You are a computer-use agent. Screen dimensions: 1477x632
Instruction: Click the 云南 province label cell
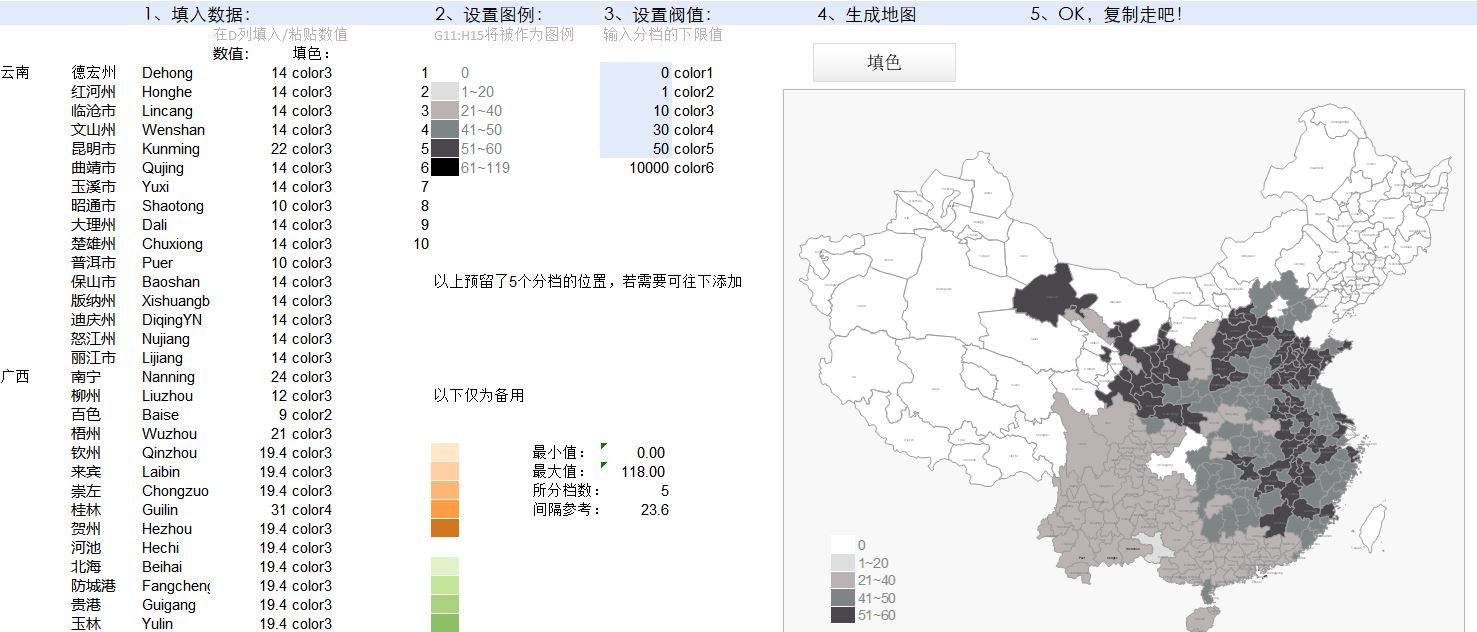click(15, 73)
